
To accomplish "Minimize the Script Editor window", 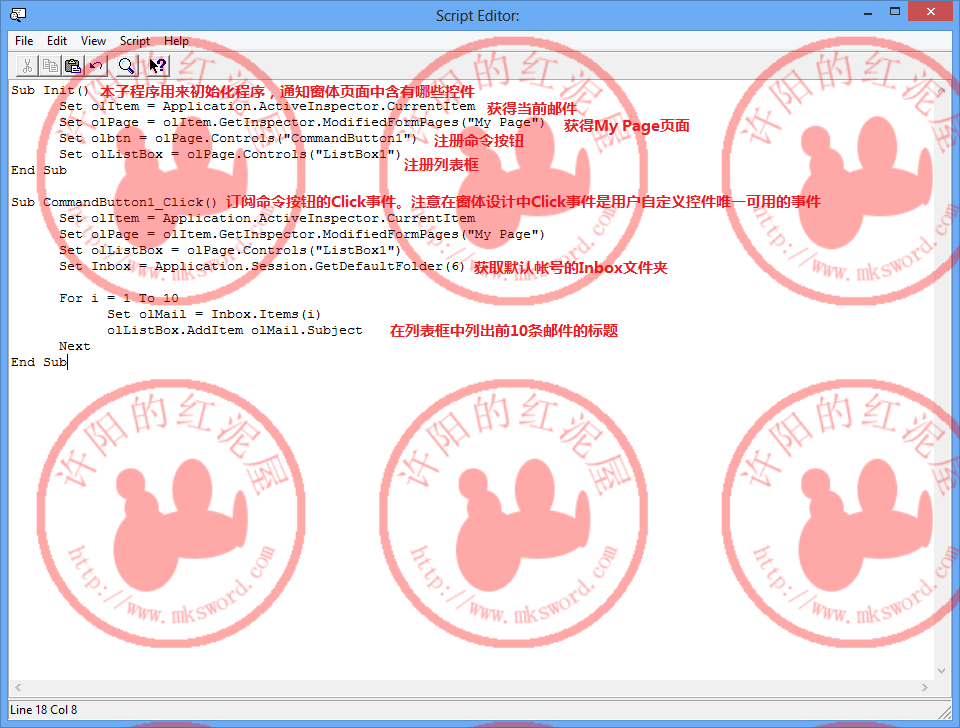I will tap(868, 12).
